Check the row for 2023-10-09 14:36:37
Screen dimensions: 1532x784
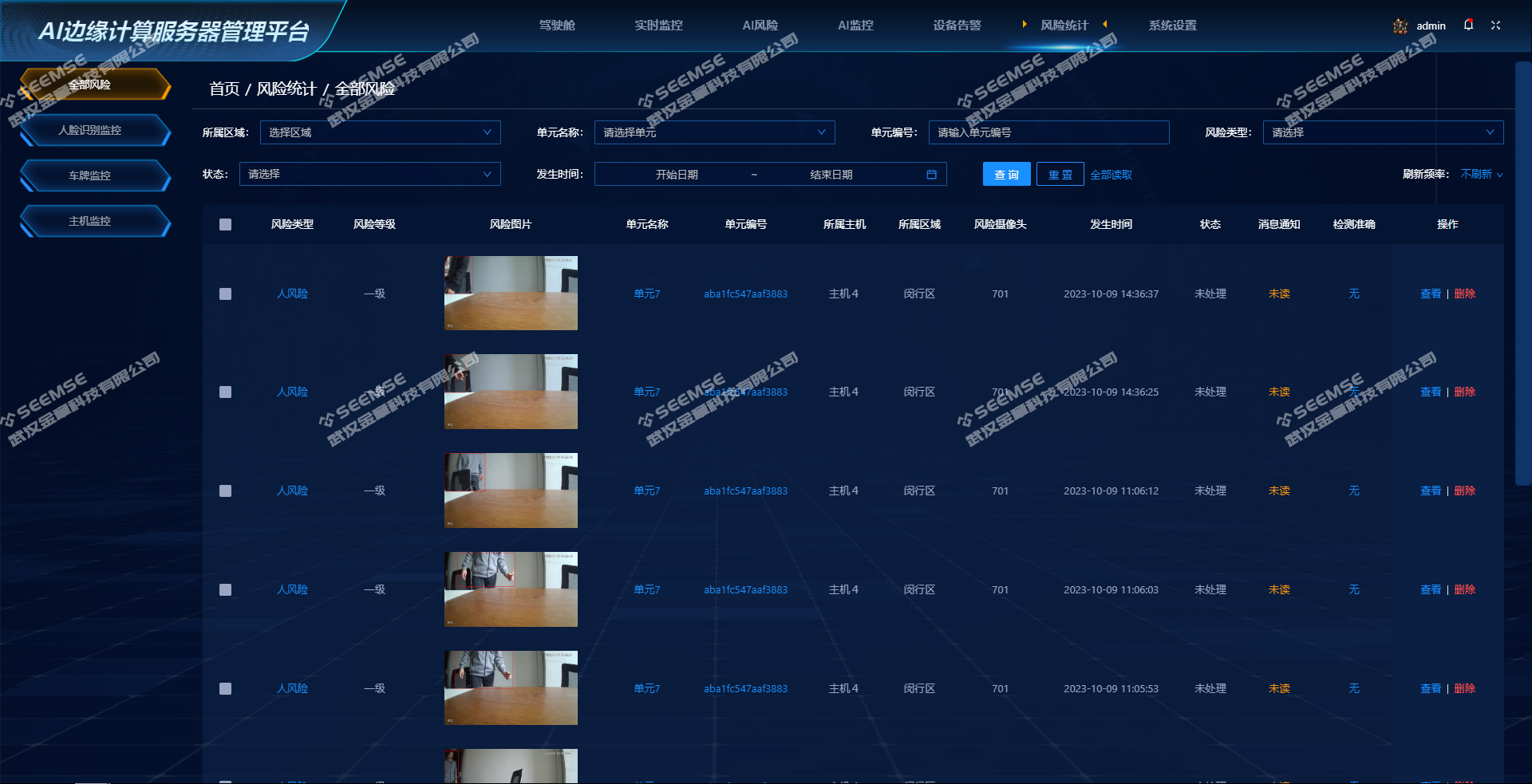[225, 294]
